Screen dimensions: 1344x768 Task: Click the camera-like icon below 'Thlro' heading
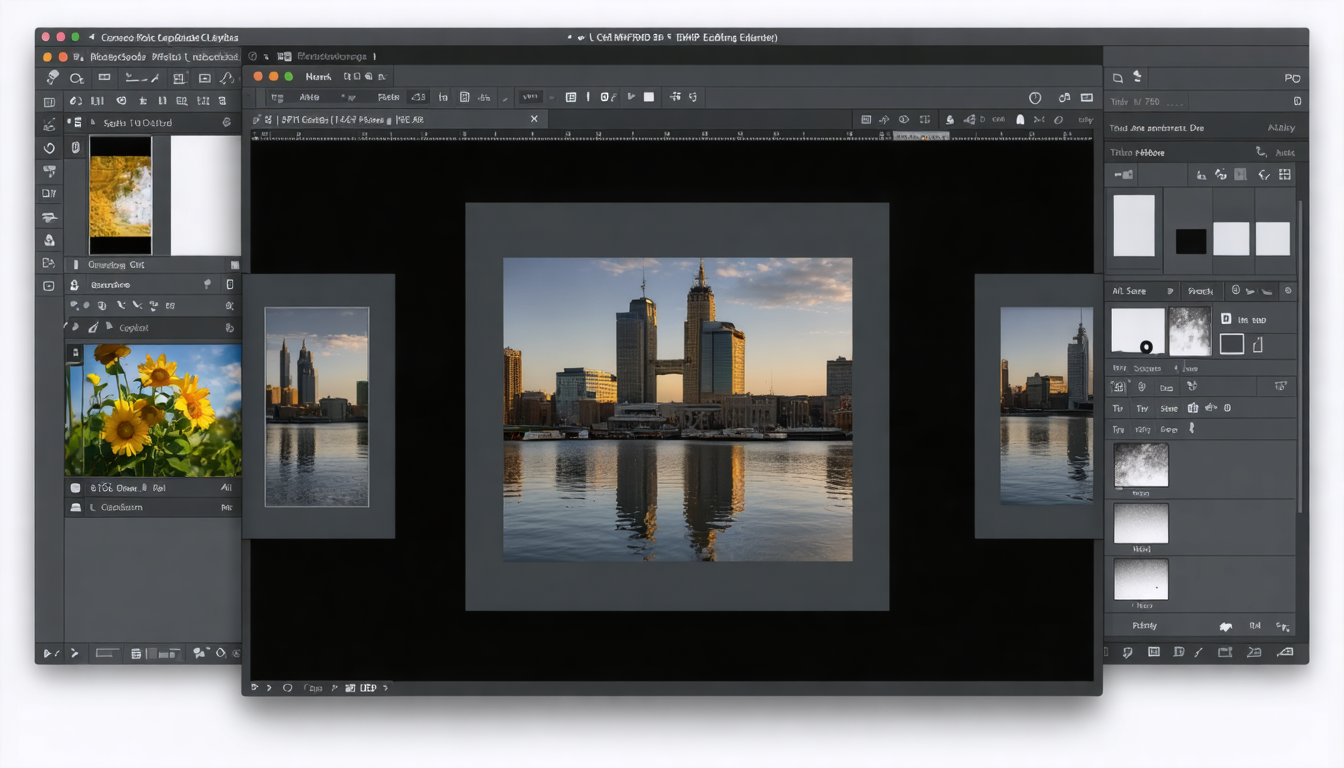(1123, 175)
